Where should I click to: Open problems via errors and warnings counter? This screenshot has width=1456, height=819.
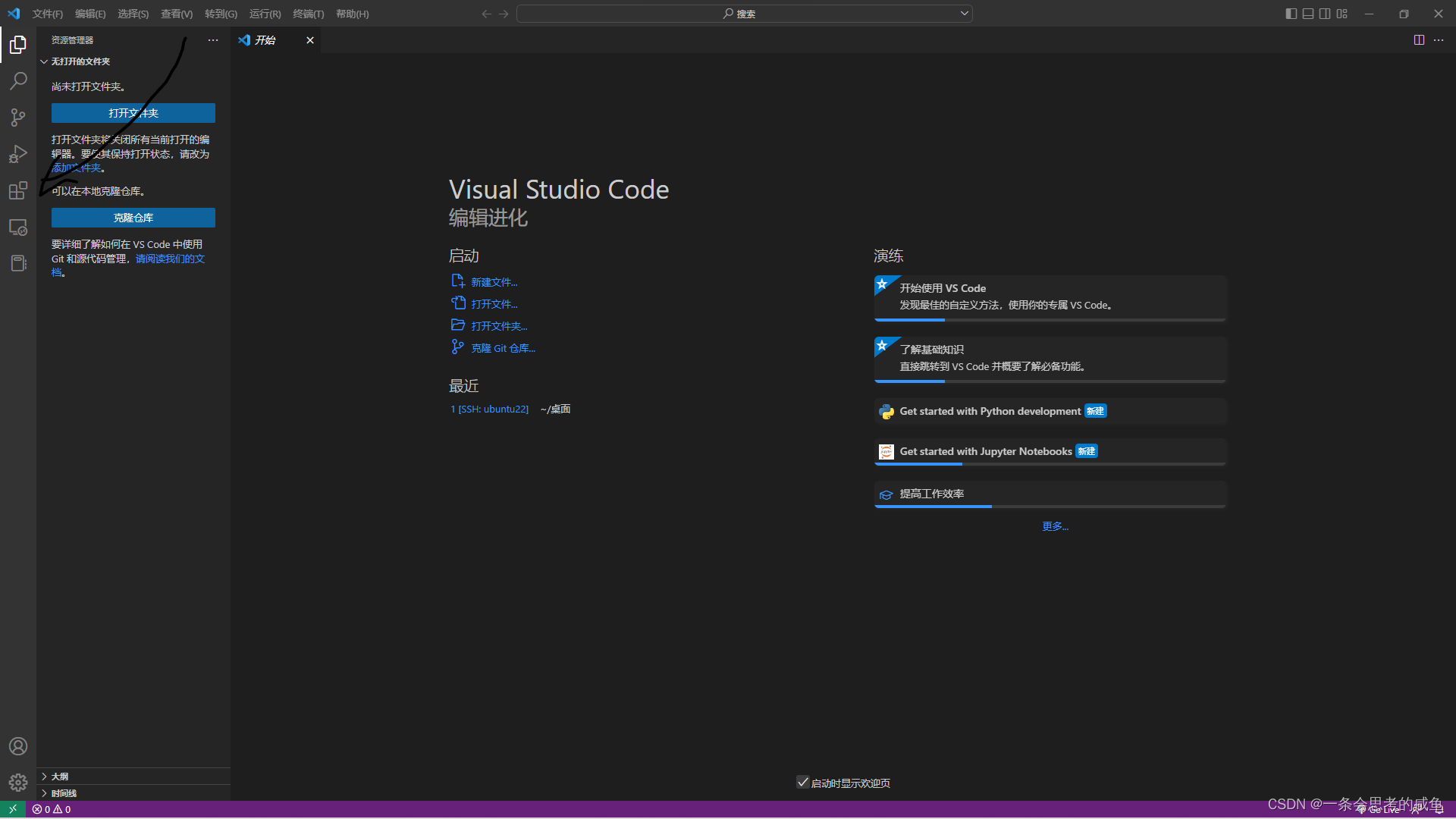pos(52,809)
